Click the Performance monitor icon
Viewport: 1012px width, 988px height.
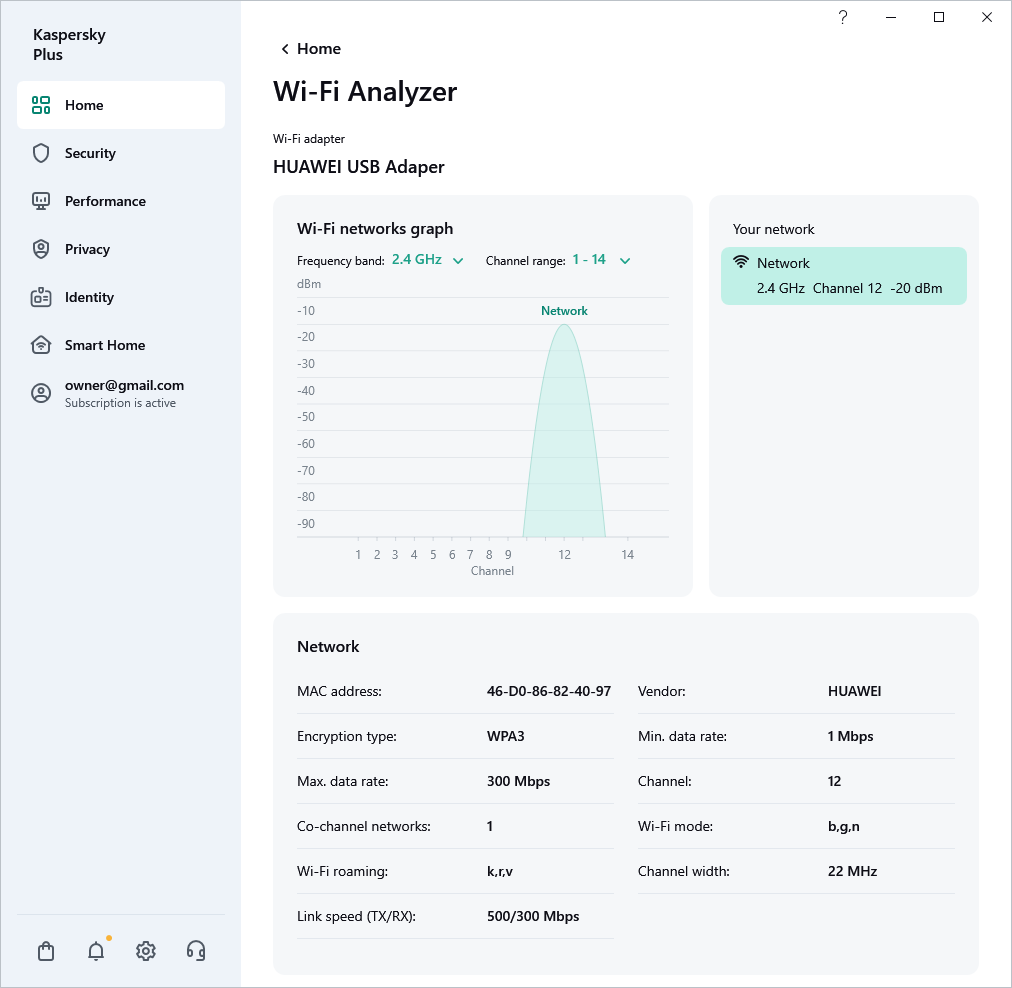[41, 201]
